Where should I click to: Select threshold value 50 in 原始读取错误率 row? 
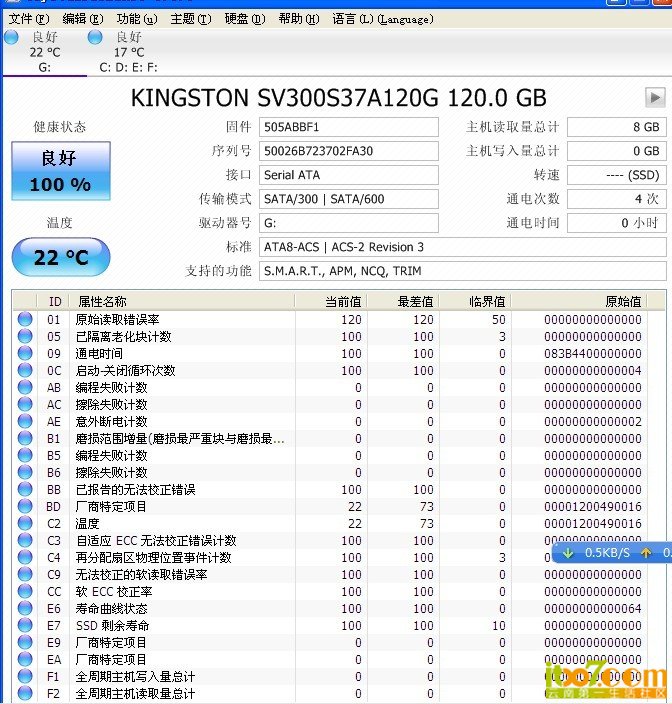pos(498,320)
